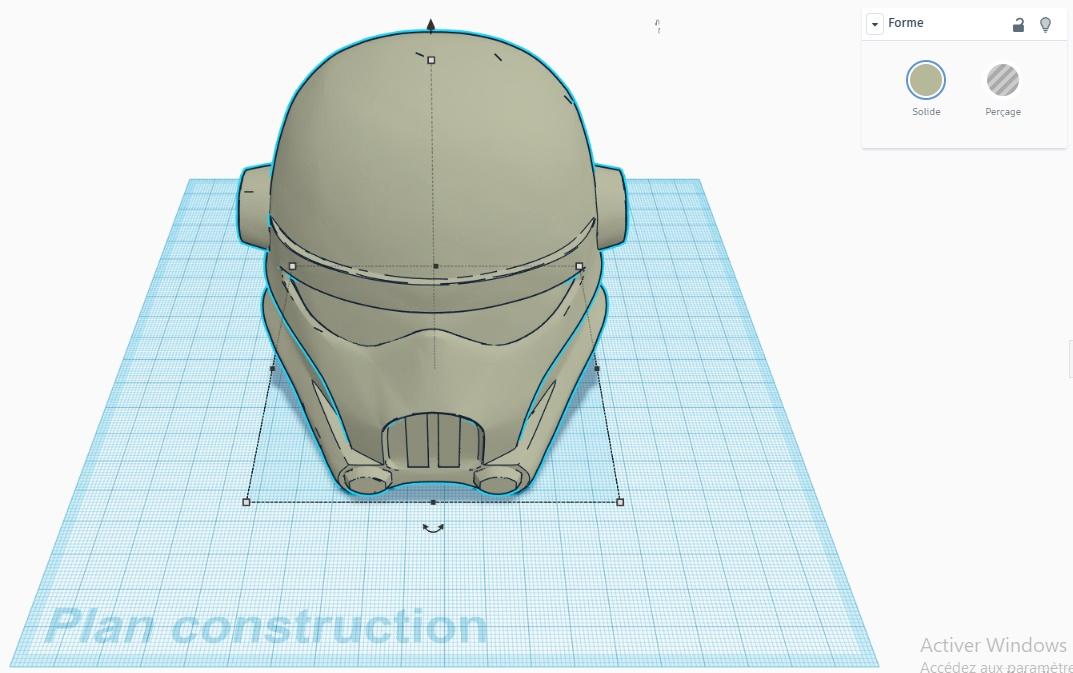Click the Perçage label
The height and width of the screenshot is (673, 1073).
1003,112
